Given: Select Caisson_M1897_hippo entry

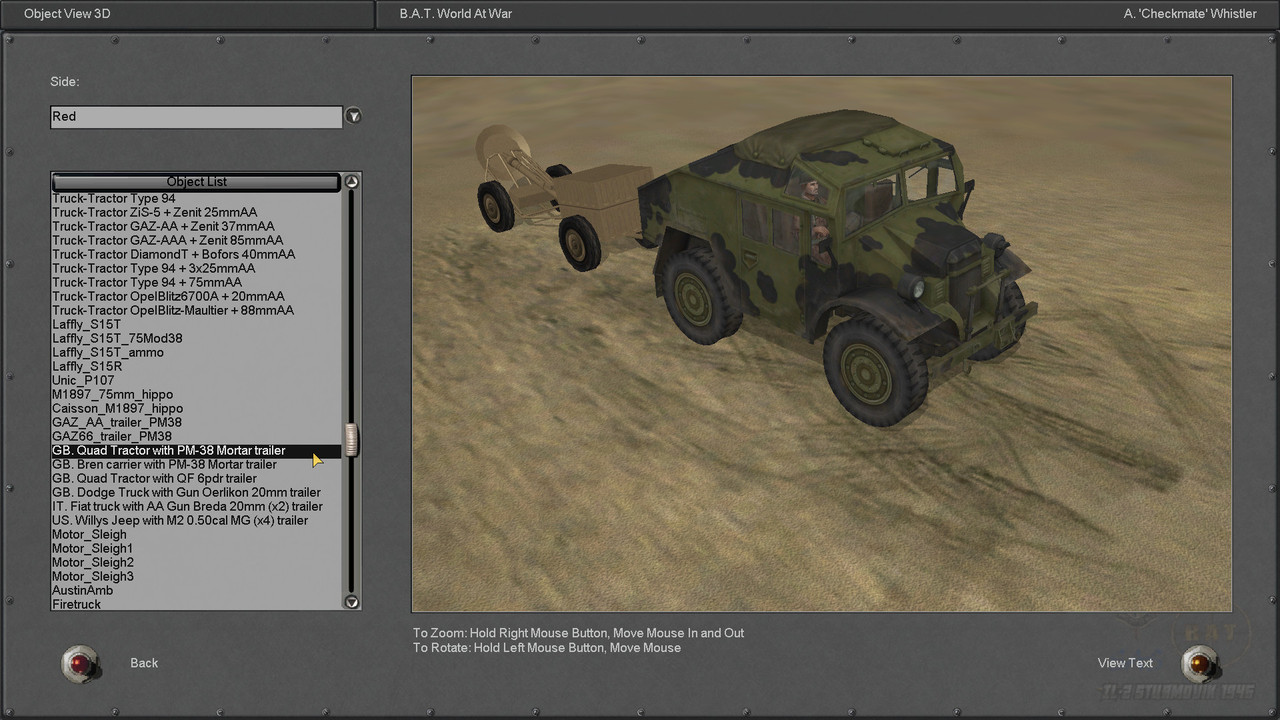Looking at the screenshot, I should click(x=196, y=408).
